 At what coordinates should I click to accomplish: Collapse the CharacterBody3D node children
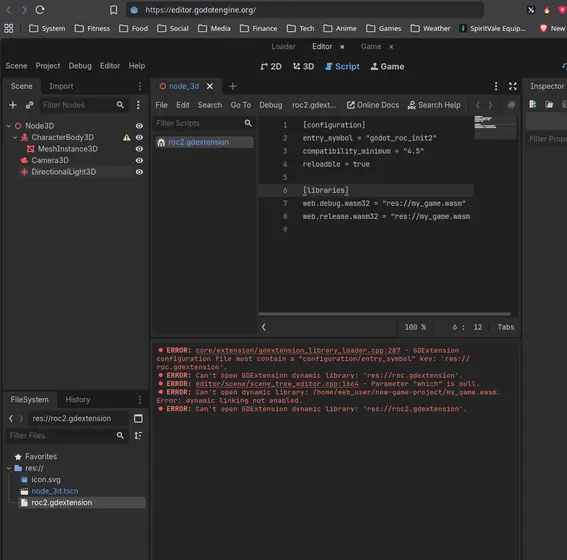click(15, 137)
